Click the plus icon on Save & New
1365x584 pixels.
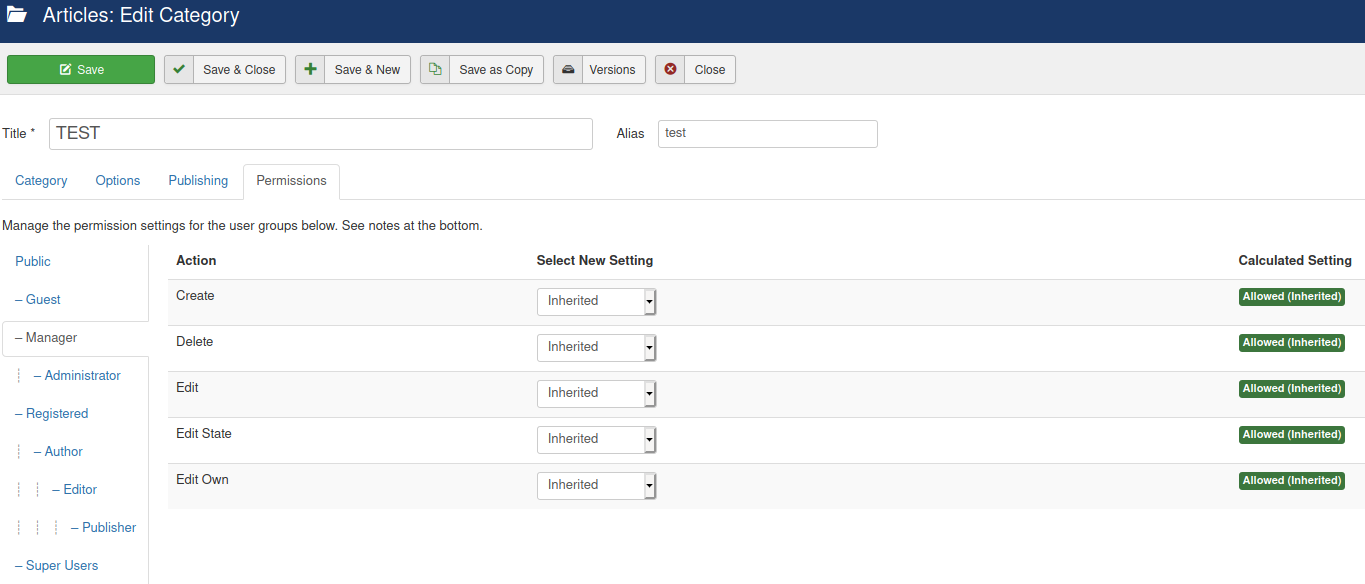310,70
